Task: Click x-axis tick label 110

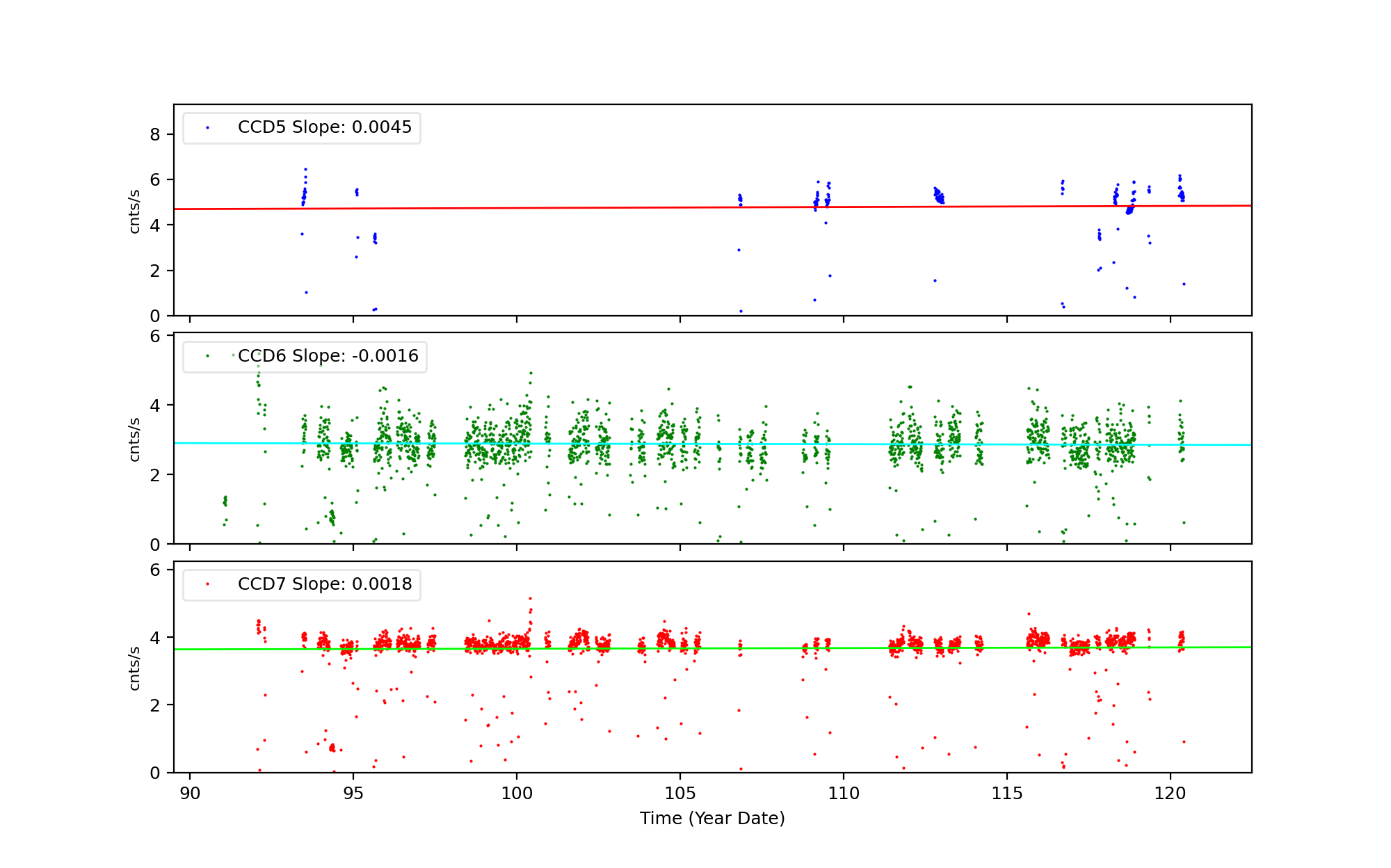Action: 843,794
